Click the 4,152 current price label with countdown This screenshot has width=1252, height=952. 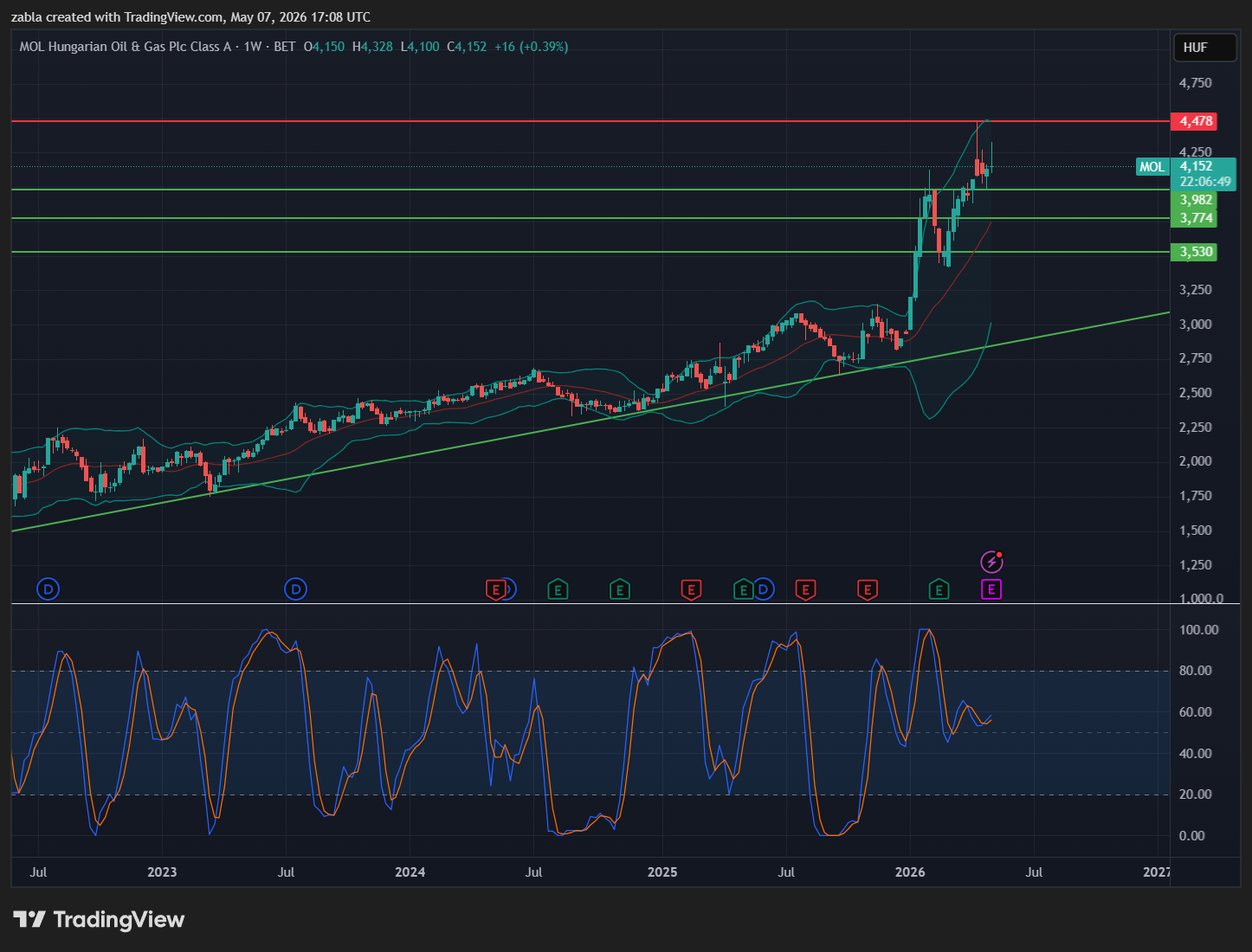coord(1204,174)
